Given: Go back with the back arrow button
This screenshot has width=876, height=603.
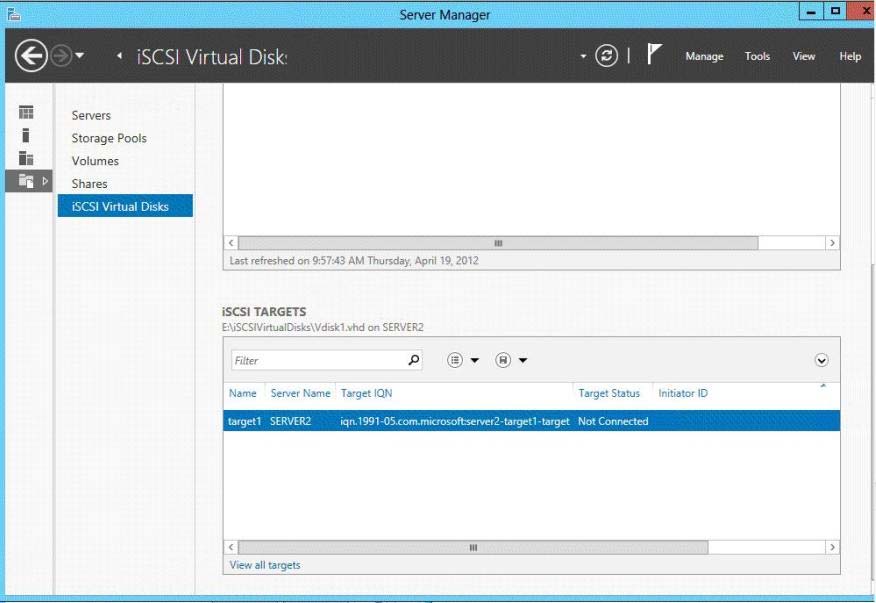Looking at the screenshot, I should point(31,56).
